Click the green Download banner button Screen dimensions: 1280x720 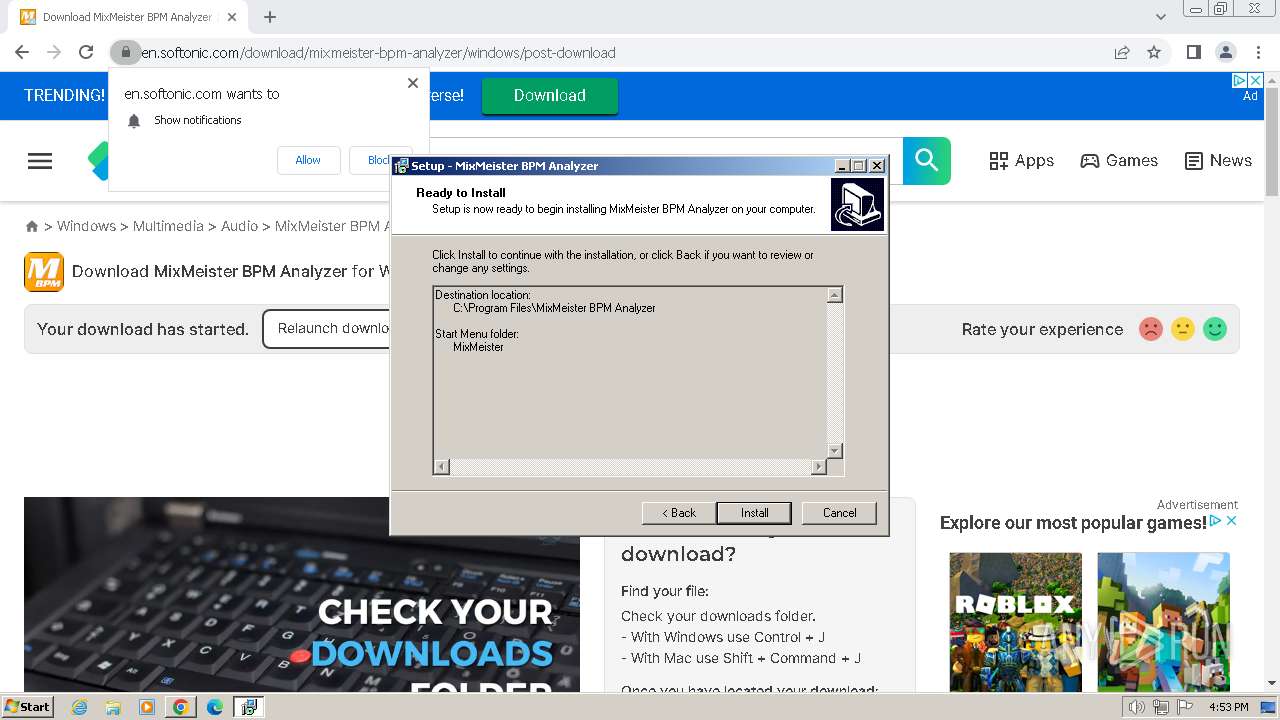tap(550, 95)
